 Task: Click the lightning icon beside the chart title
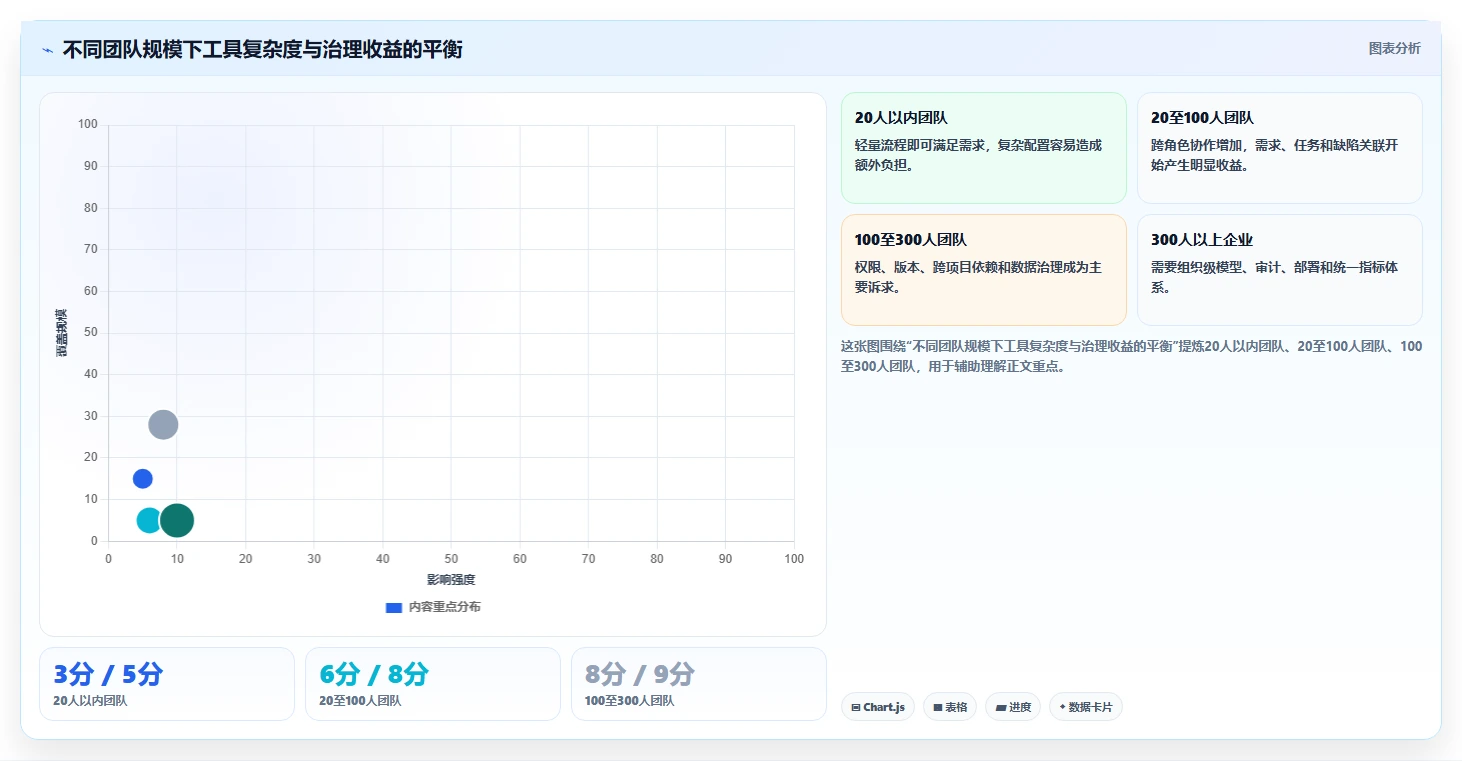[47, 50]
